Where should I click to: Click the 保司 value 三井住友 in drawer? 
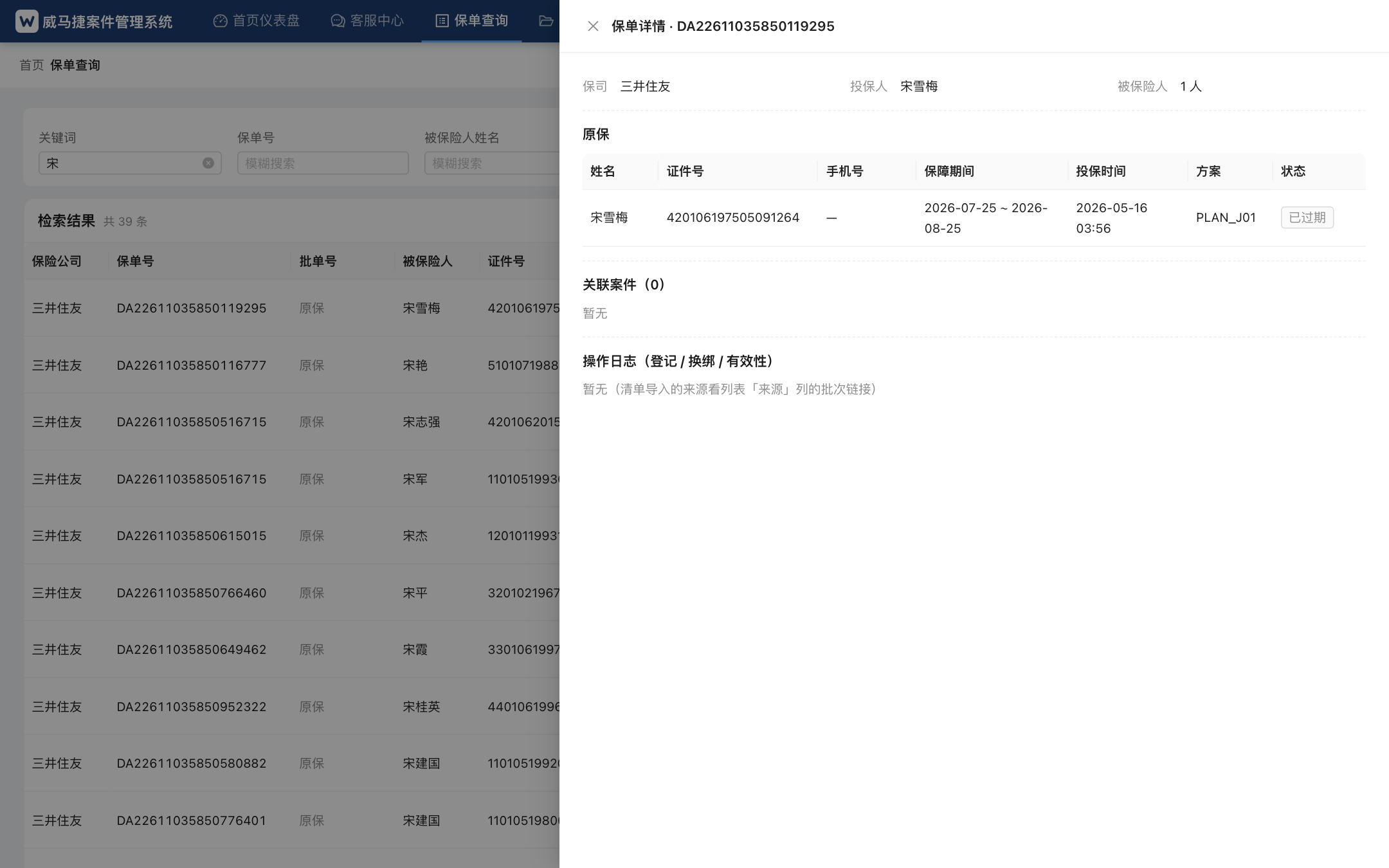645,86
